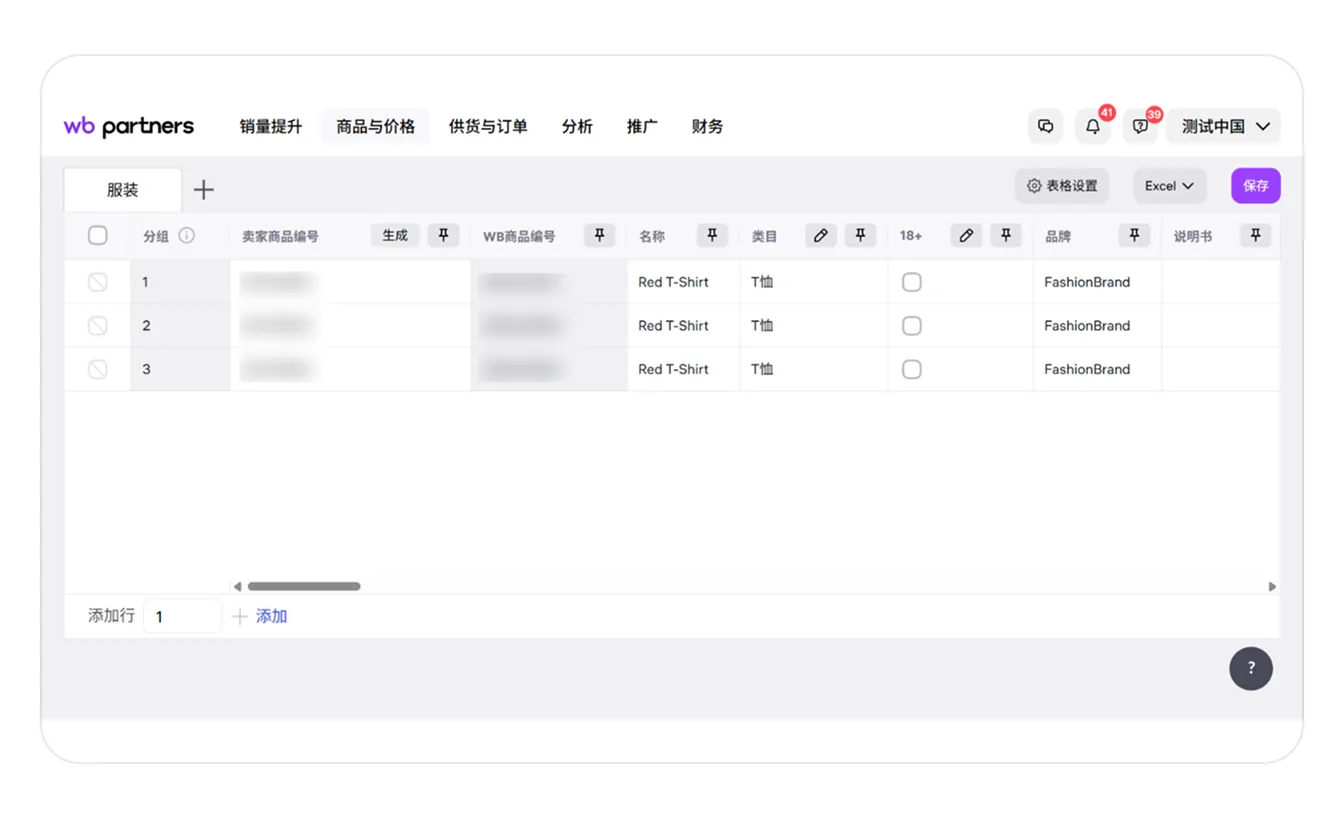Click the horizontal scrollbar thumb
The image size is (1344, 818).
(304, 586)
